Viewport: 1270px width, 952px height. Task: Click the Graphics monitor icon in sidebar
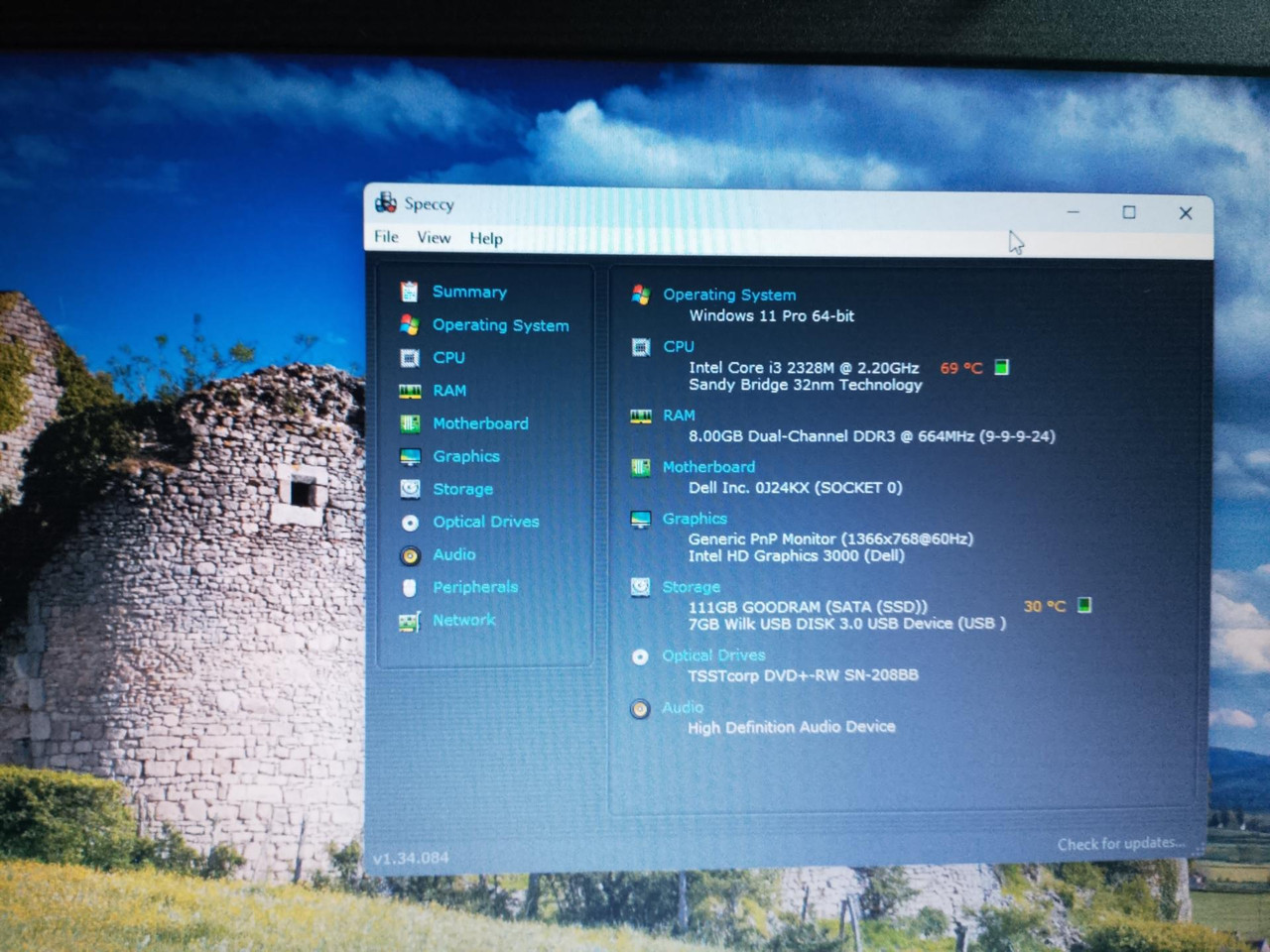tap(410, 457)
